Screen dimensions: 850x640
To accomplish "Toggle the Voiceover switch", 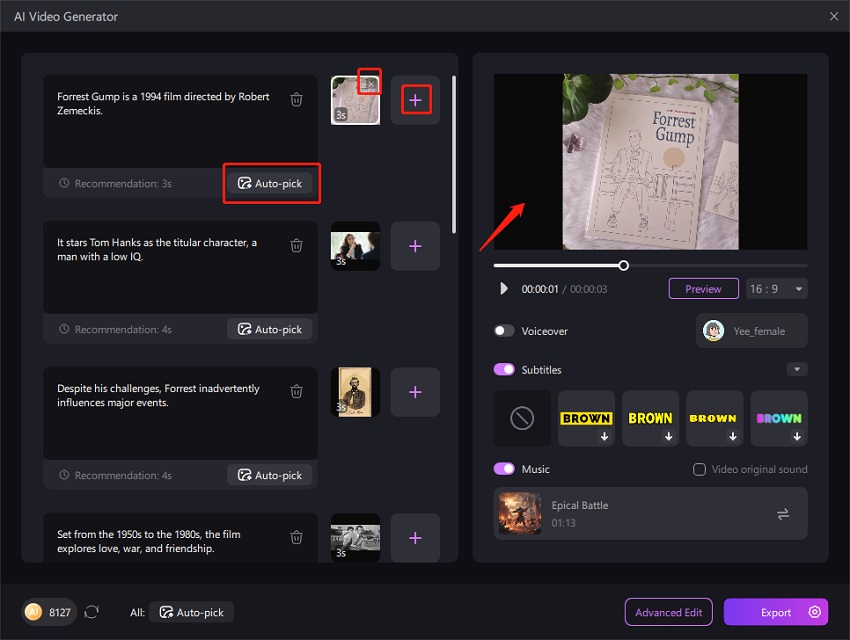I will (504, 331).
